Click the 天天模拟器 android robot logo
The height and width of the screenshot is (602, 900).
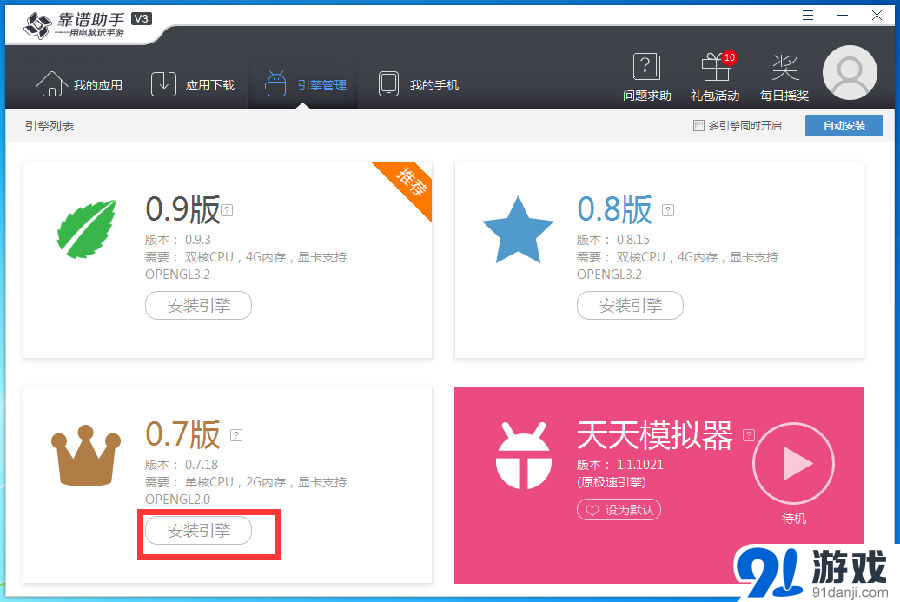[523, 455]
